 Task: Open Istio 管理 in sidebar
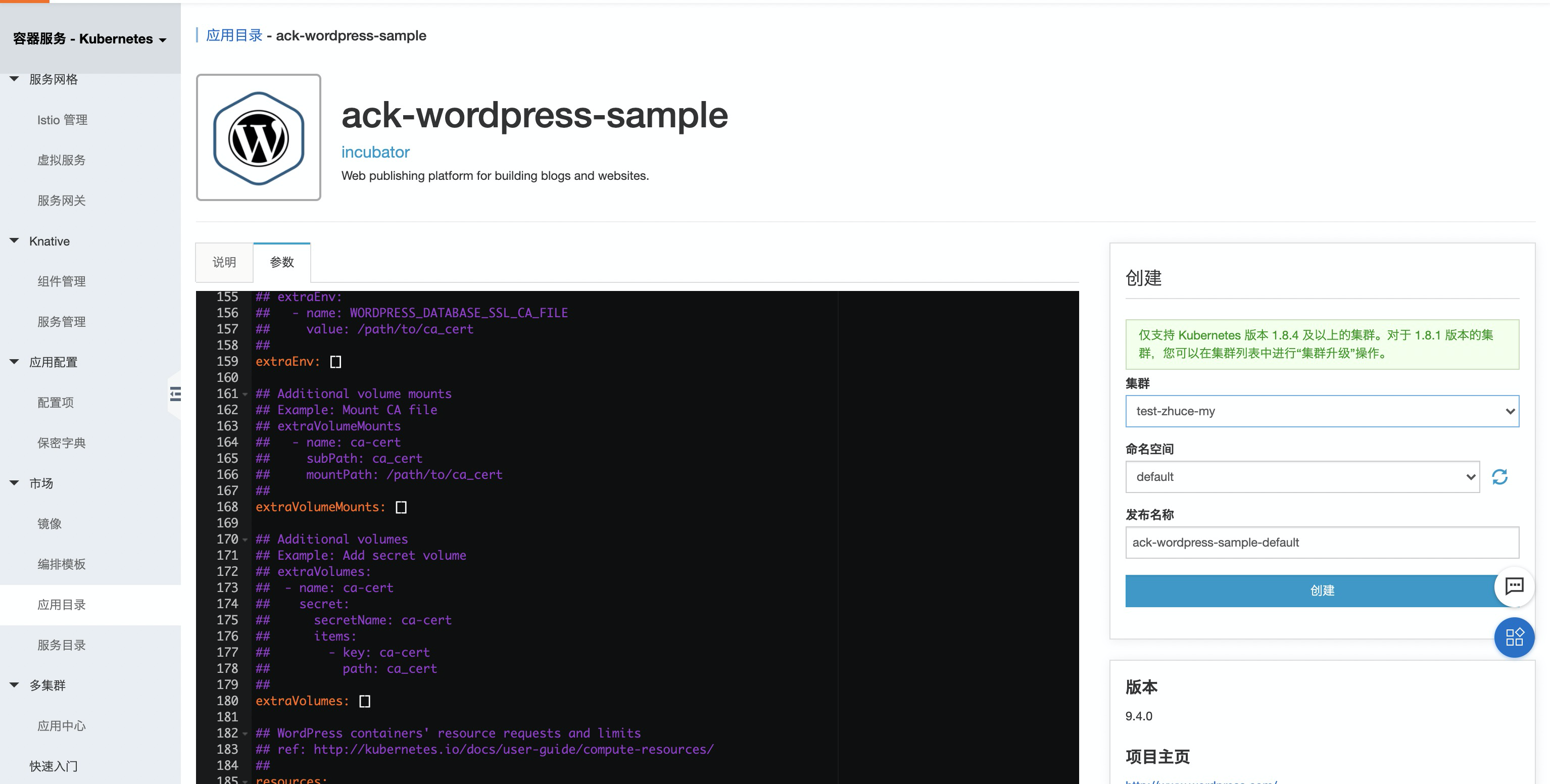(62, 120)
